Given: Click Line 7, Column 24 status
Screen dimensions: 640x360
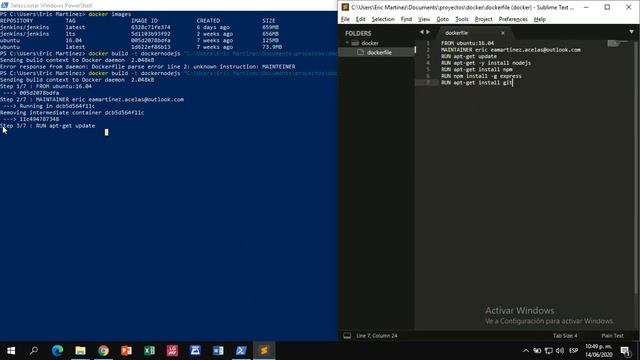Looking at the screenshot, I should point(376,336).
